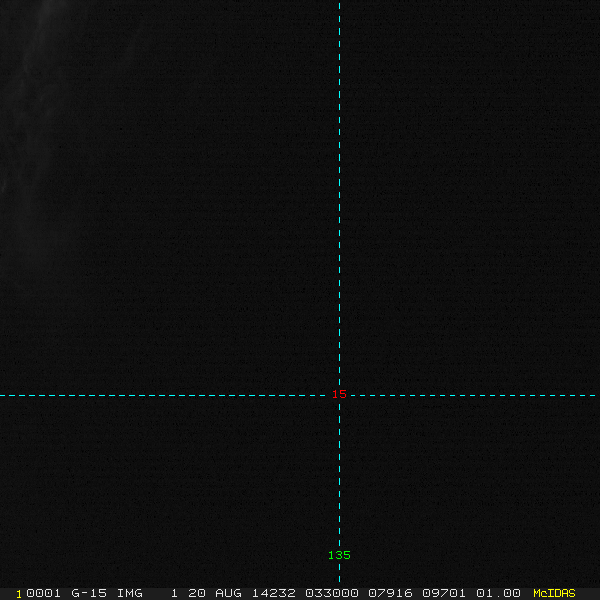Click the date text 20 AUG
Viewport: 600px width, 600px height.
(x=215, y=593)
